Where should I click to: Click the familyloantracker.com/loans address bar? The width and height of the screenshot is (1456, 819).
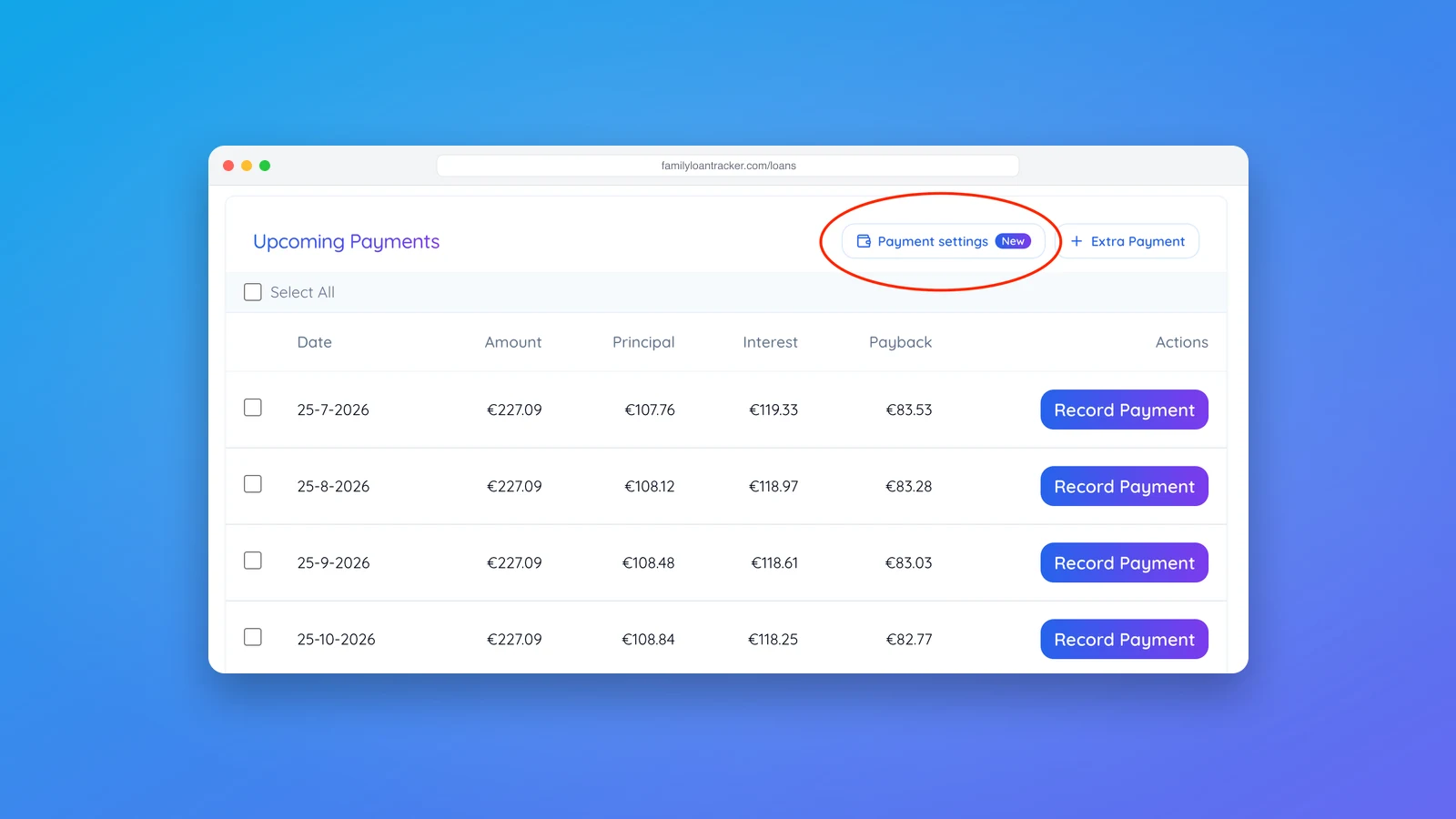(728, 166)
